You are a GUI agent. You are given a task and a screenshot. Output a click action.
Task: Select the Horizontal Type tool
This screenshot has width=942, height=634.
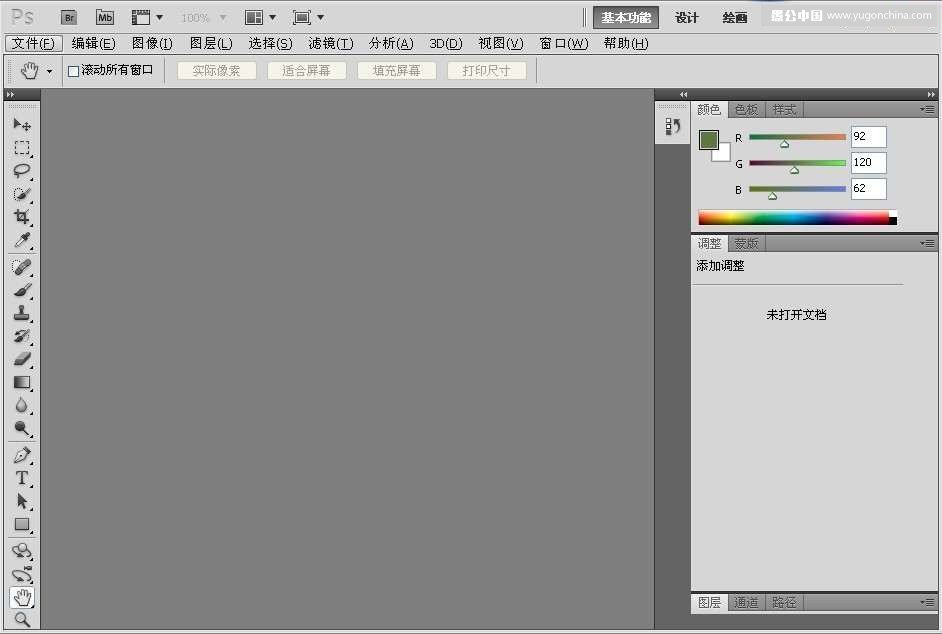pyautogui.click(x=22, y=478)
